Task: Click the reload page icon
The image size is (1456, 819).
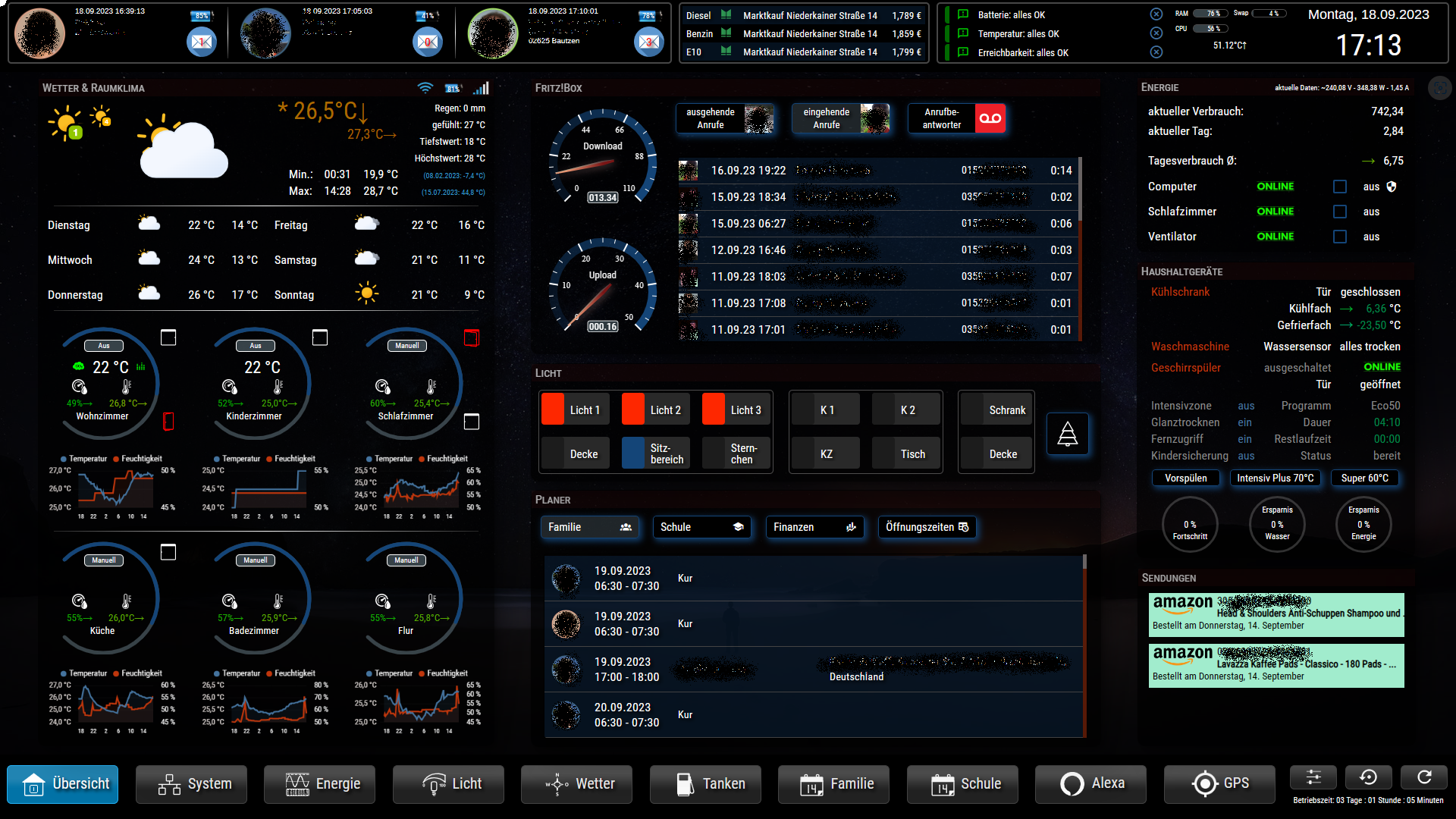Action: point(1424,777)
